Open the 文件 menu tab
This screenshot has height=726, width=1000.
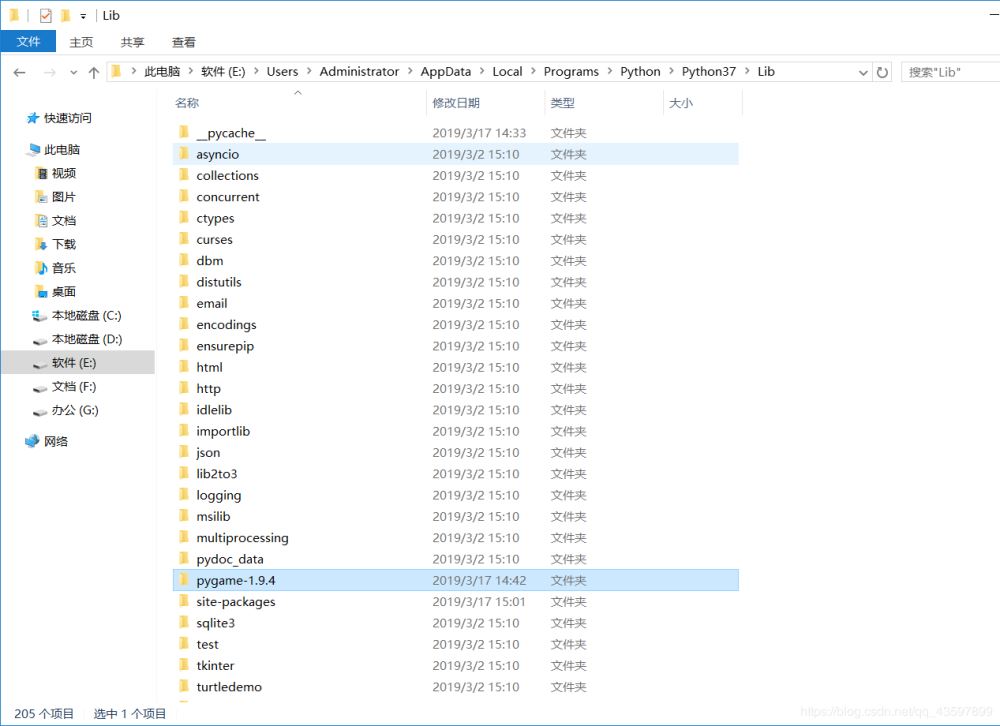click(28, 41)
